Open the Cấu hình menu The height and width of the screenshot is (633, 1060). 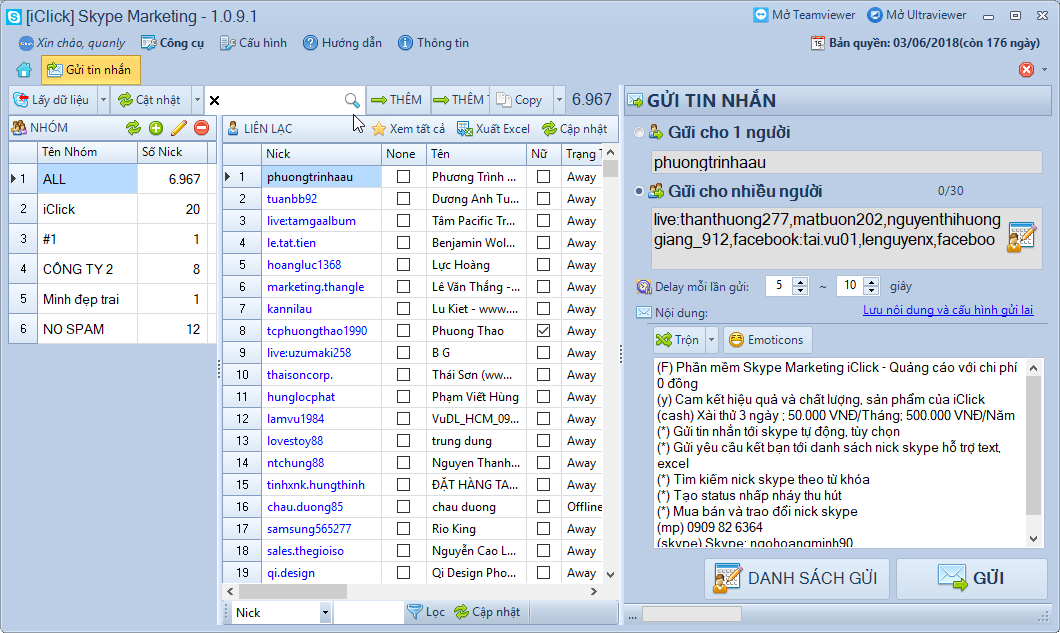[254, 43]
